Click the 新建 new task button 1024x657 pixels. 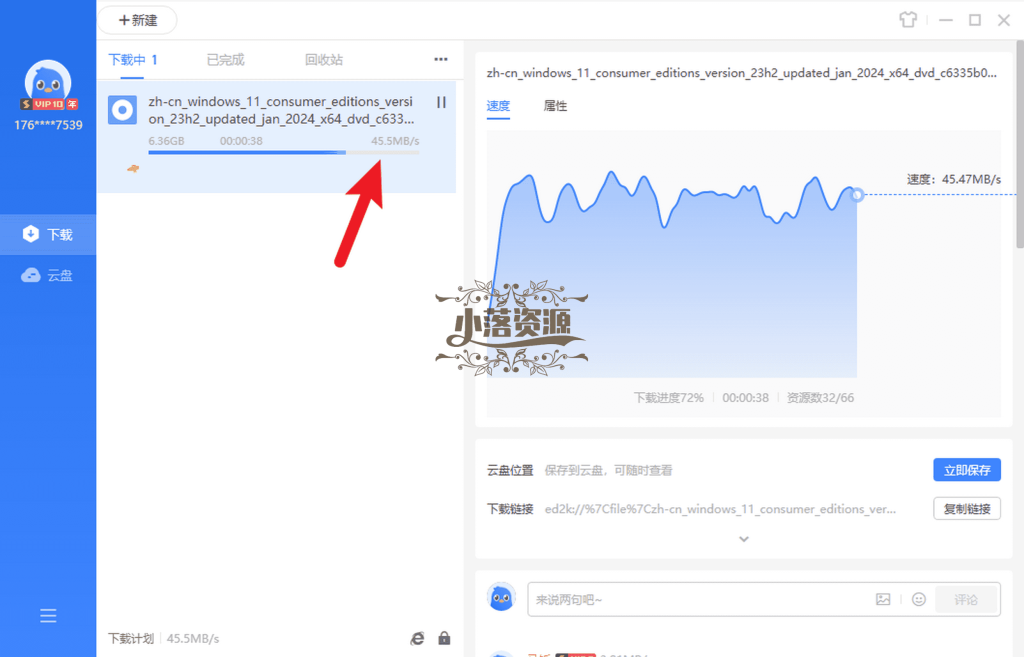(138, 20)
